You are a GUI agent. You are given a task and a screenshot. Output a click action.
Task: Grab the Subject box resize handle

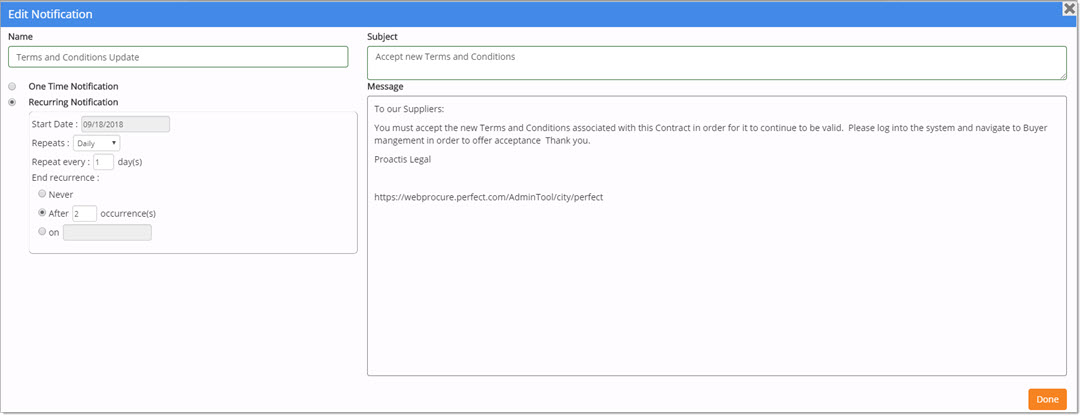coord(1061,74)
